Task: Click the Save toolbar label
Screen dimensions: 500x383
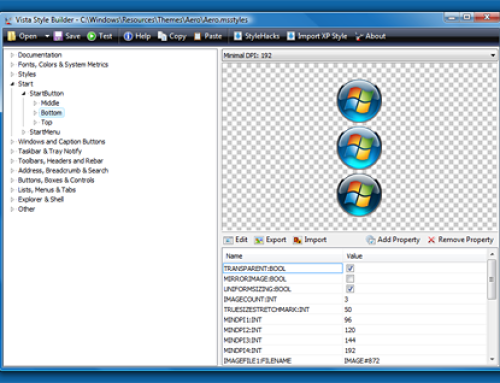Action: [x=73, y=36]
